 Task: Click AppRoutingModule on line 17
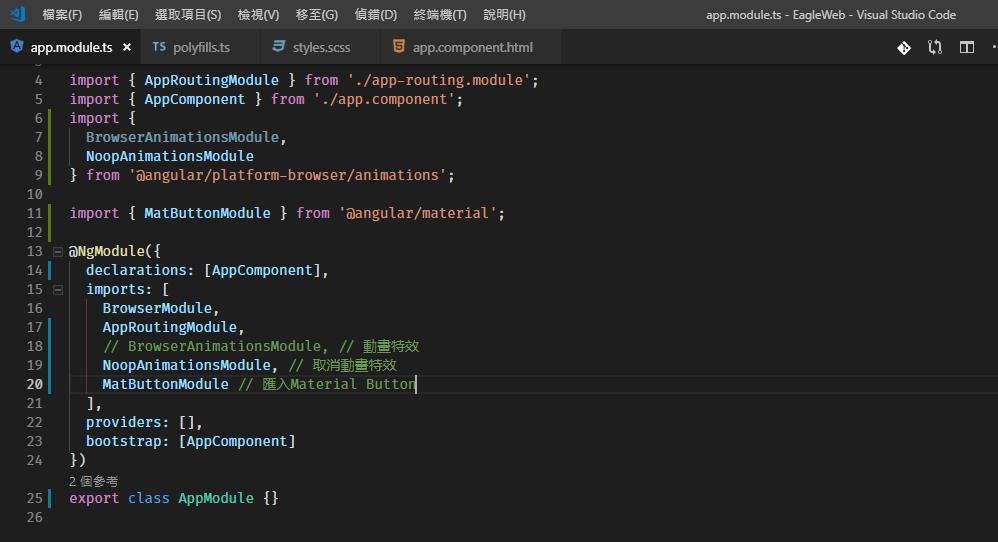(169, 327)
